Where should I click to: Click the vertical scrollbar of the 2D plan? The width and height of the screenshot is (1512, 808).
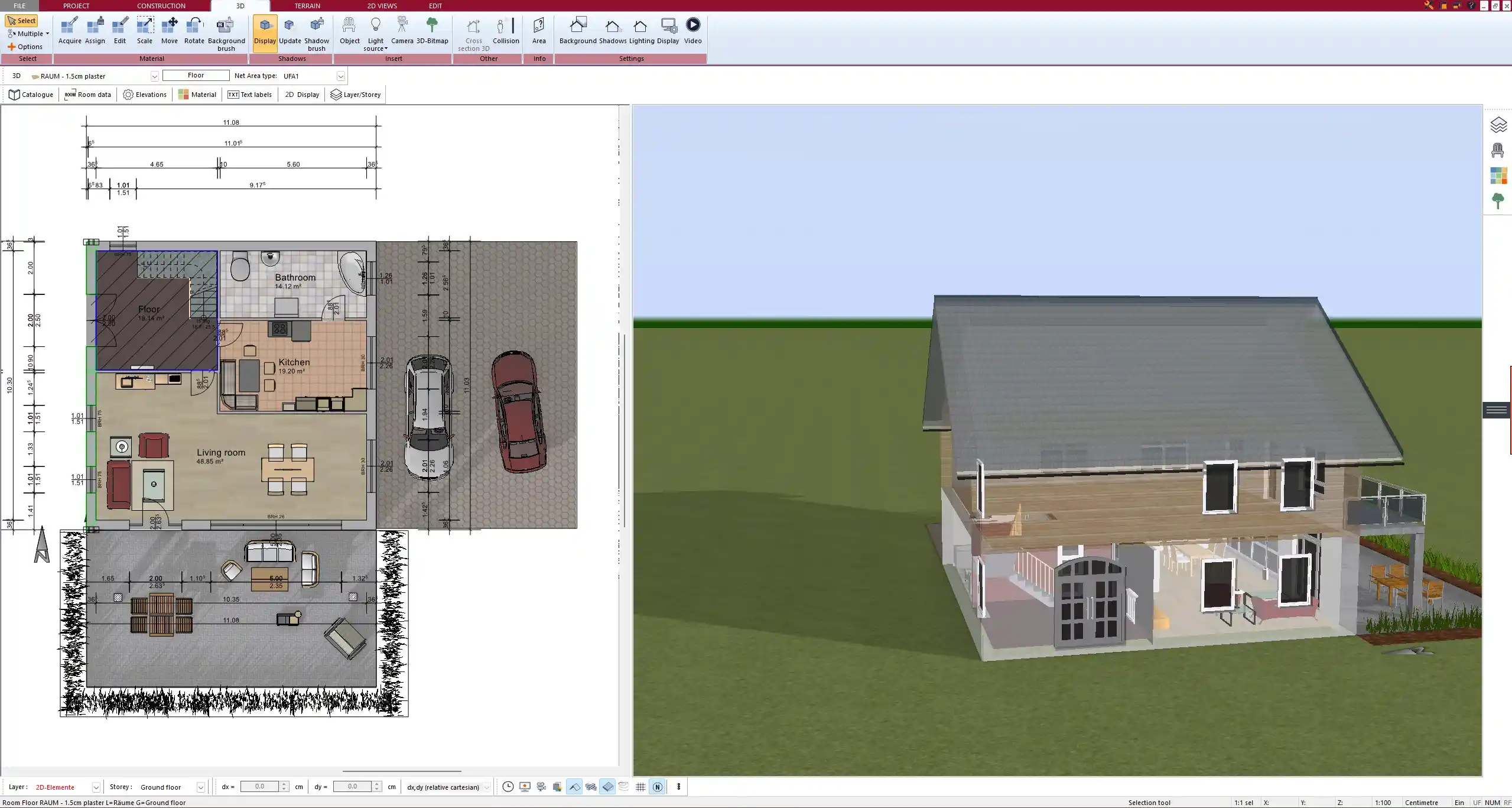click(x=625, y=430)
